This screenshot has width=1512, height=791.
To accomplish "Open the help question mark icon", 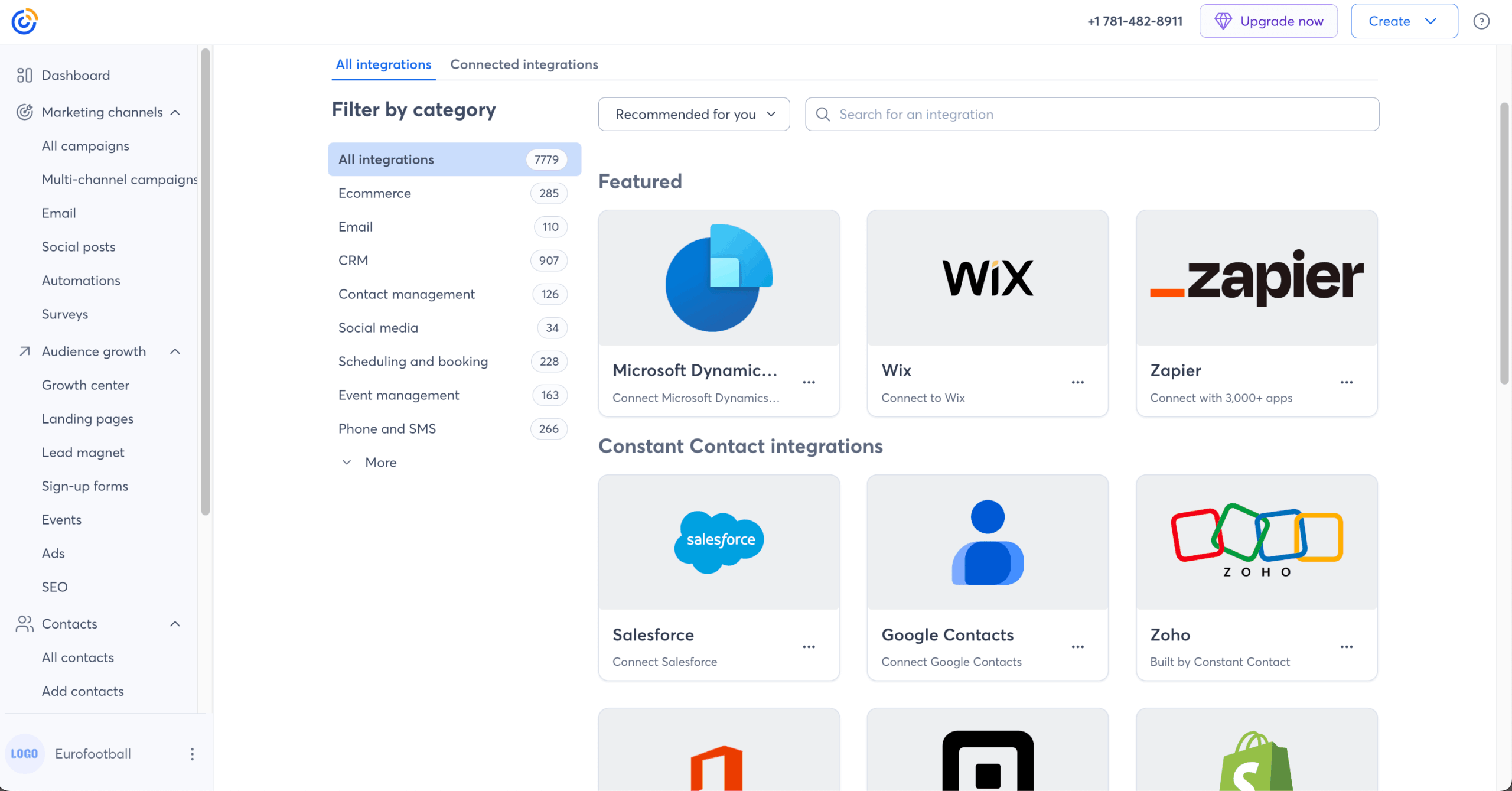I will coord(1481,21).
